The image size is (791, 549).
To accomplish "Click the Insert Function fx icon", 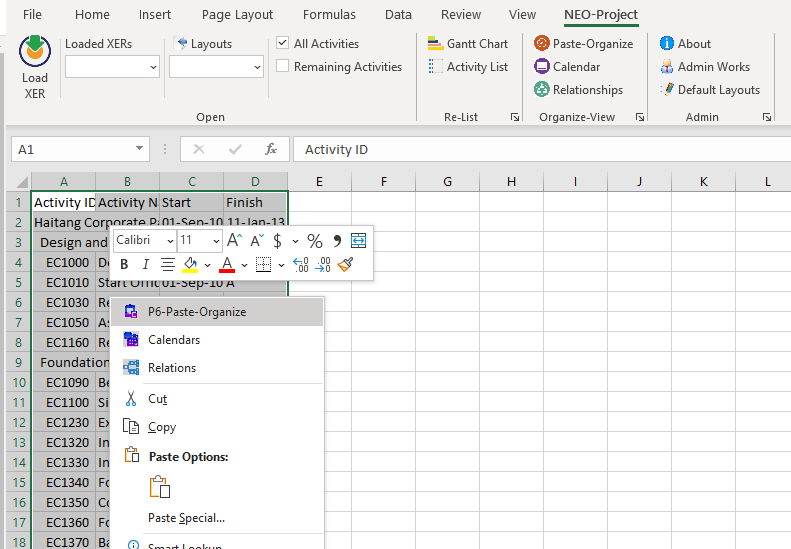I will pos(271,149).
